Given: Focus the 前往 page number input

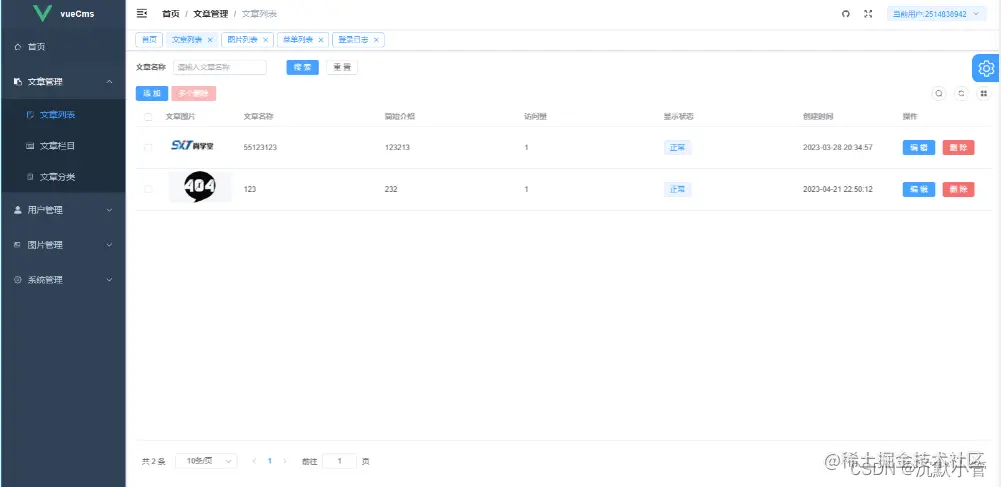Looking at the screenshot, I should [x=339, y=461].
